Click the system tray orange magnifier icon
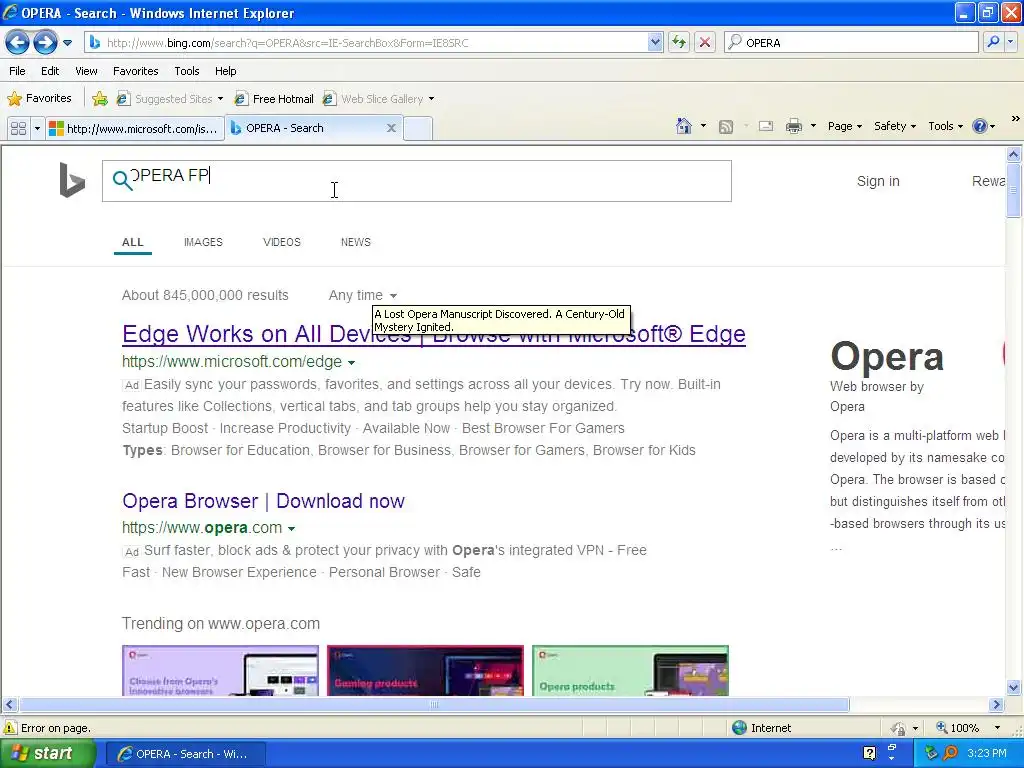 [951, 753]
